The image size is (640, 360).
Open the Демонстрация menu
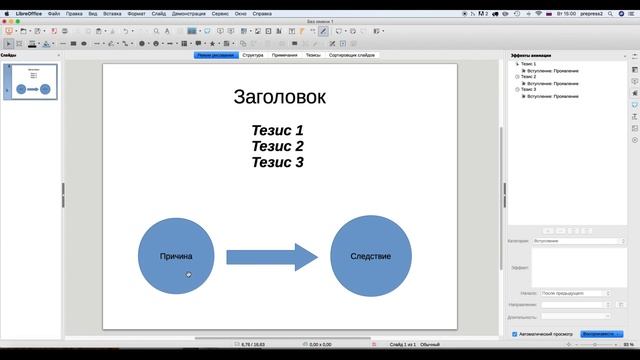[x=189, y=13]
